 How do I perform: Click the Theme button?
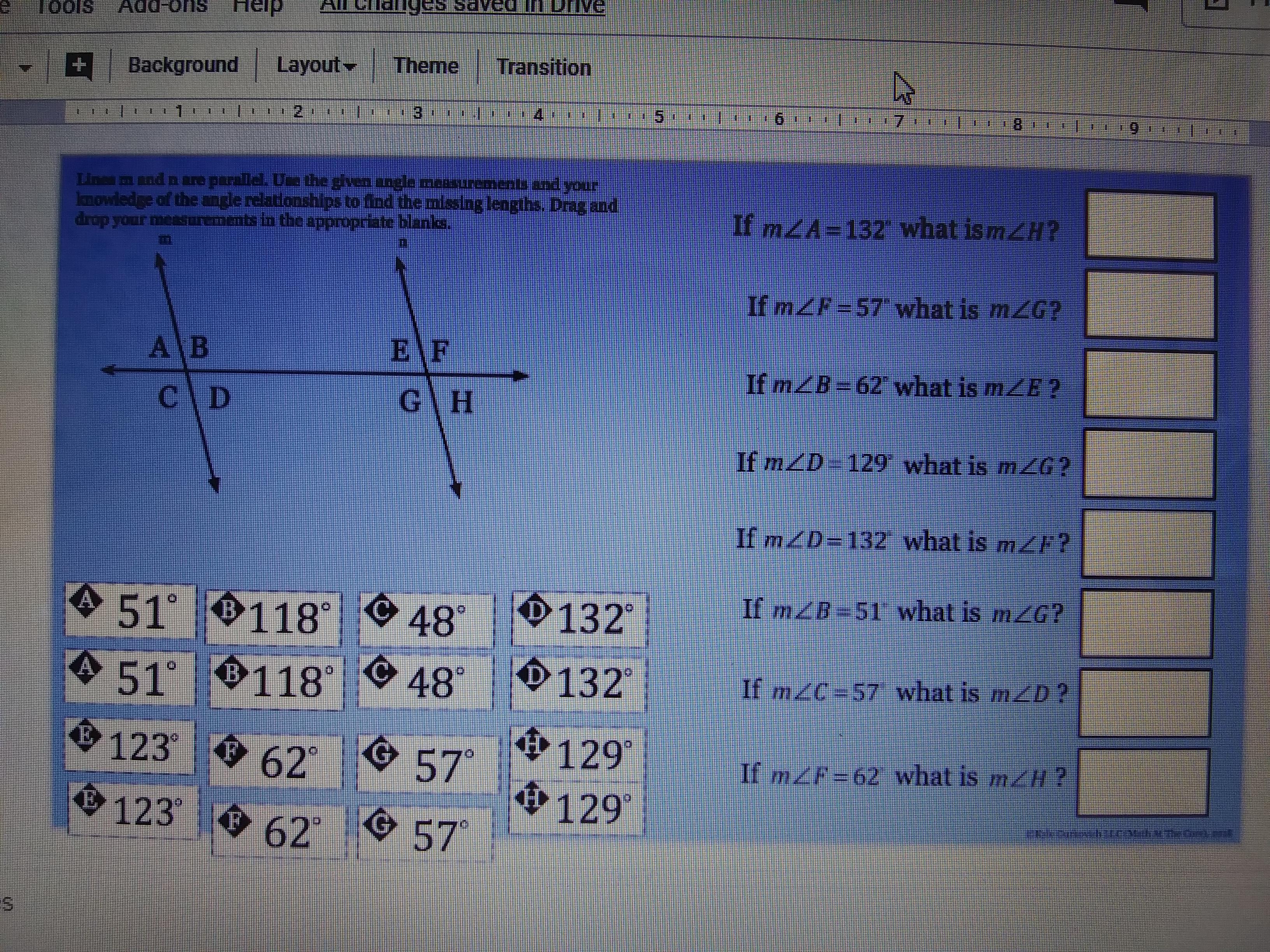[x=426, y=66]
